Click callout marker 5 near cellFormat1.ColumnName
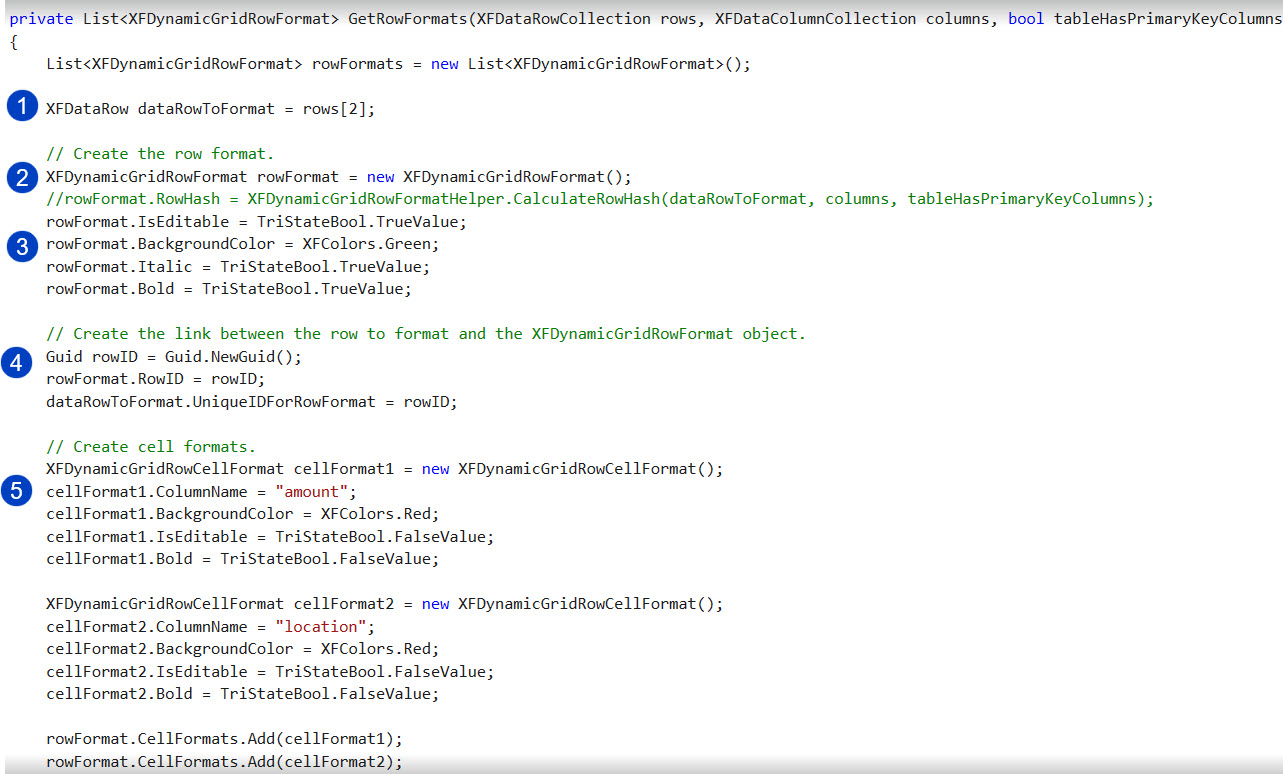 tap(17, 490)
